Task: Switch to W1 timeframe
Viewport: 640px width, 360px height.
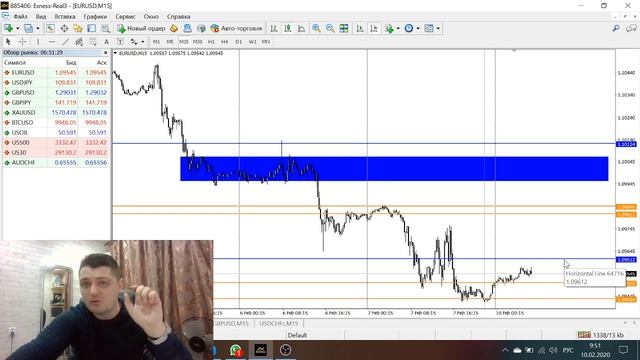Action: (252, 42)
